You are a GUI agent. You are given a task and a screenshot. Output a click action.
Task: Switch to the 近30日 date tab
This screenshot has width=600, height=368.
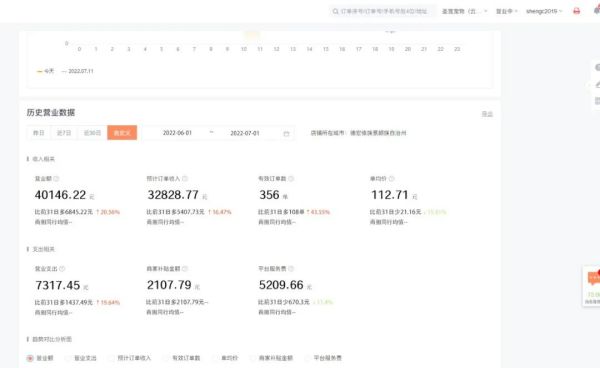pyautogui.click(x=92, y=133)
